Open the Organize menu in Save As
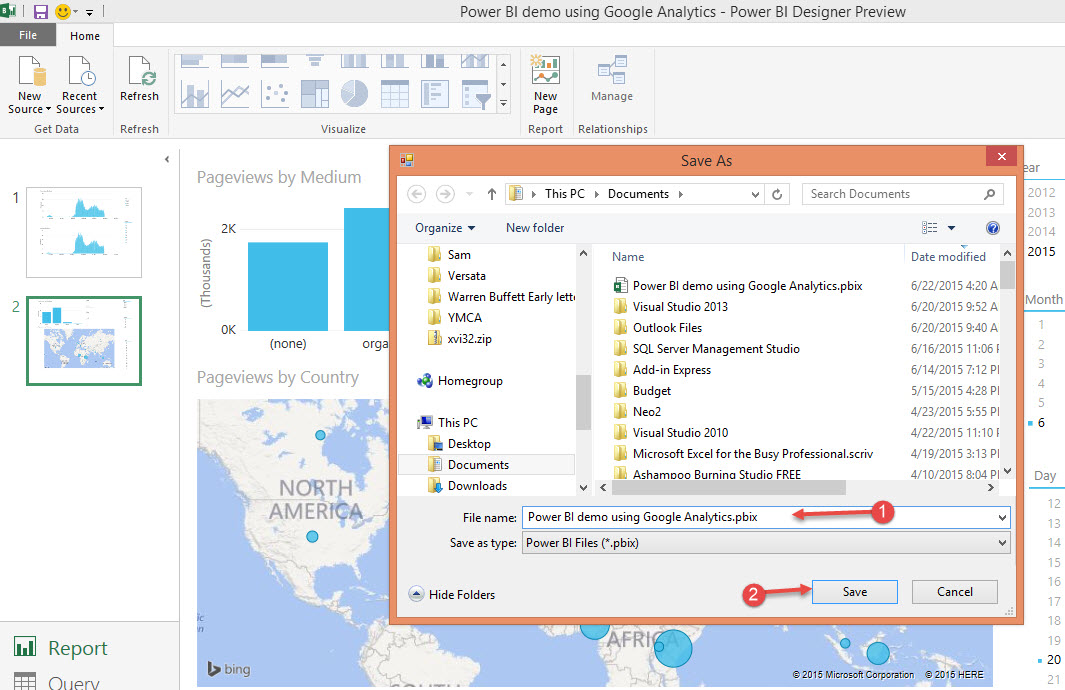The image size is (1065, 690). click(x=444, y=227)
